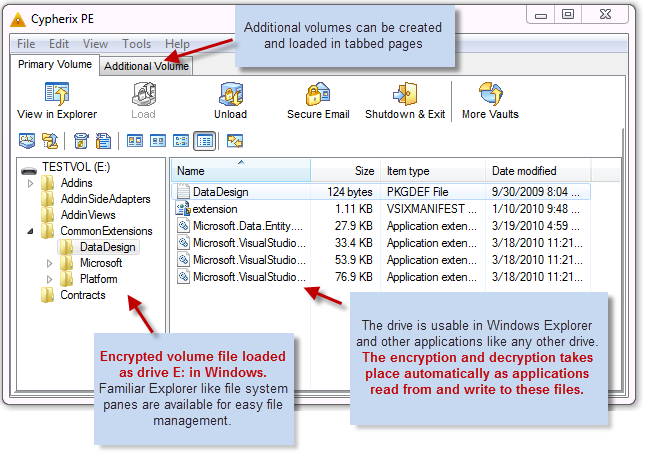Click Shutdown & Exit icon
The height and width of the screenshot is (456, 652).
click(405, 93)
